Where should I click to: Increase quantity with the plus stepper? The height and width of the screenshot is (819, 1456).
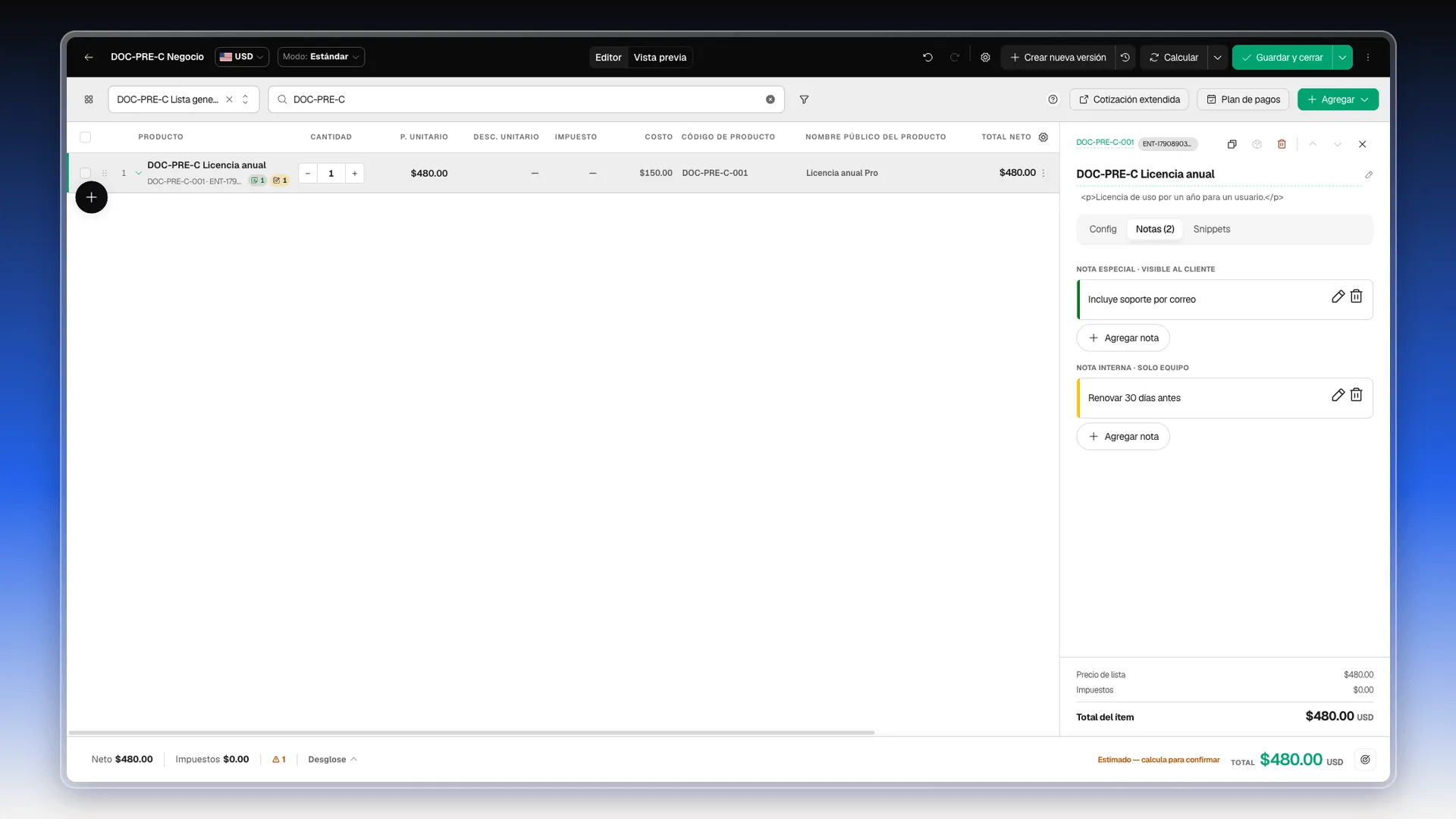(354, 173)
